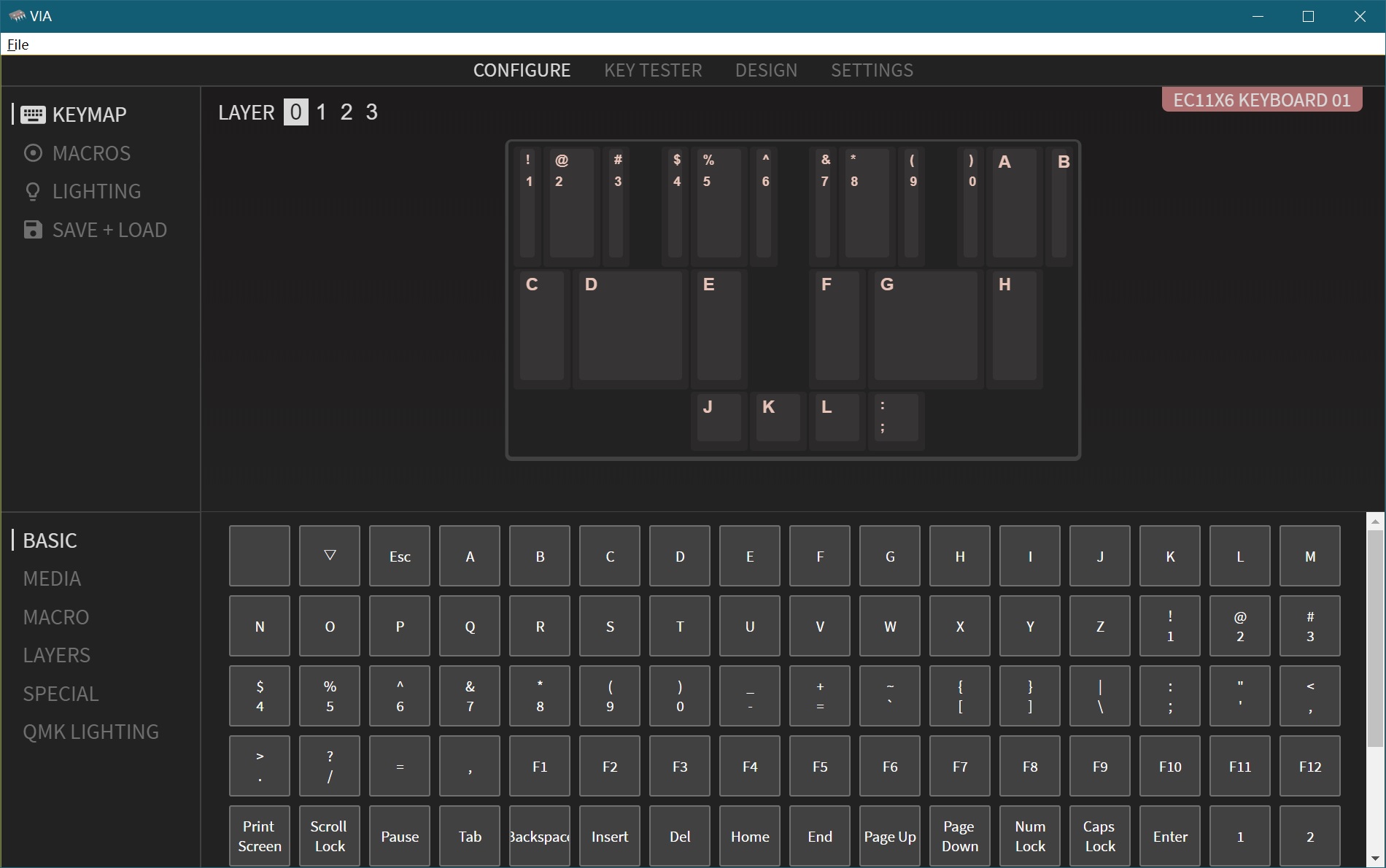
Task: Select the '! 1' key on keyboard layout
Action: [528, 206]
